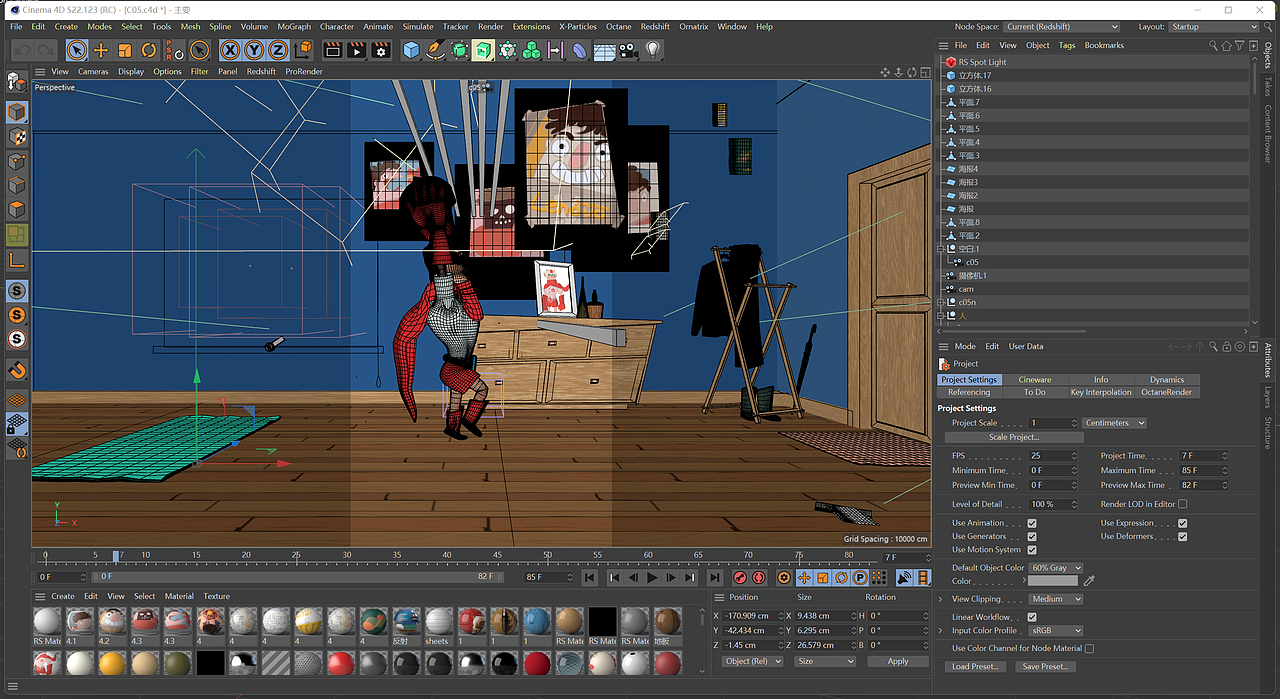Activate the Live Selection arrow tool
Screen dimensions: 1280x699
point(77,50)
